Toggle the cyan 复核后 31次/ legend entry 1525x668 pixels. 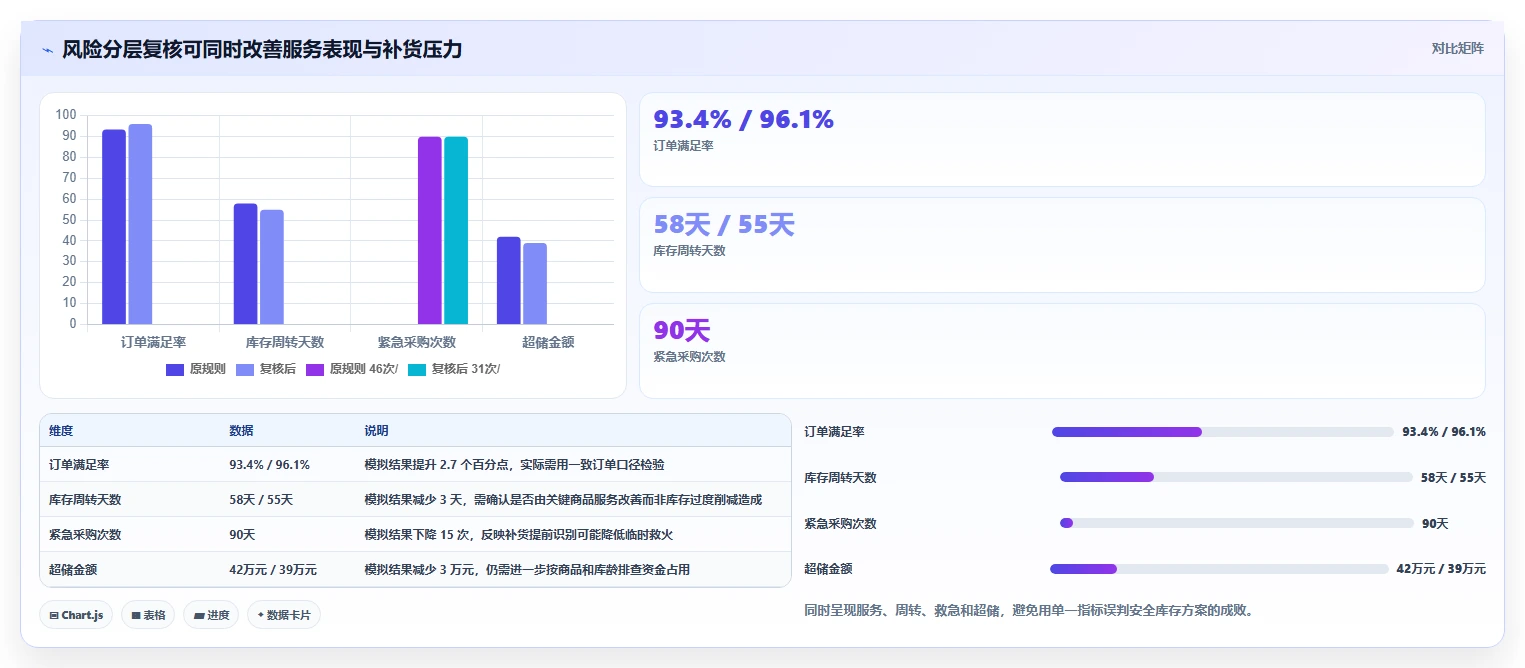coord(454,369)
